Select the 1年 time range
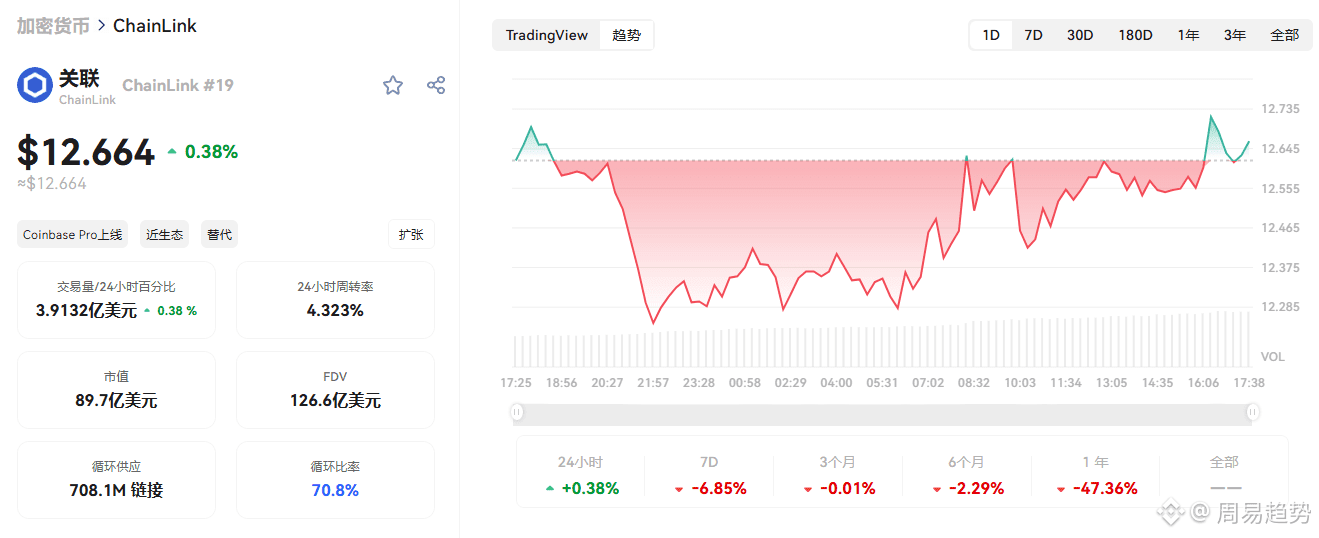Viewport: 1319px width, 538px height. tap(1188, 35)
